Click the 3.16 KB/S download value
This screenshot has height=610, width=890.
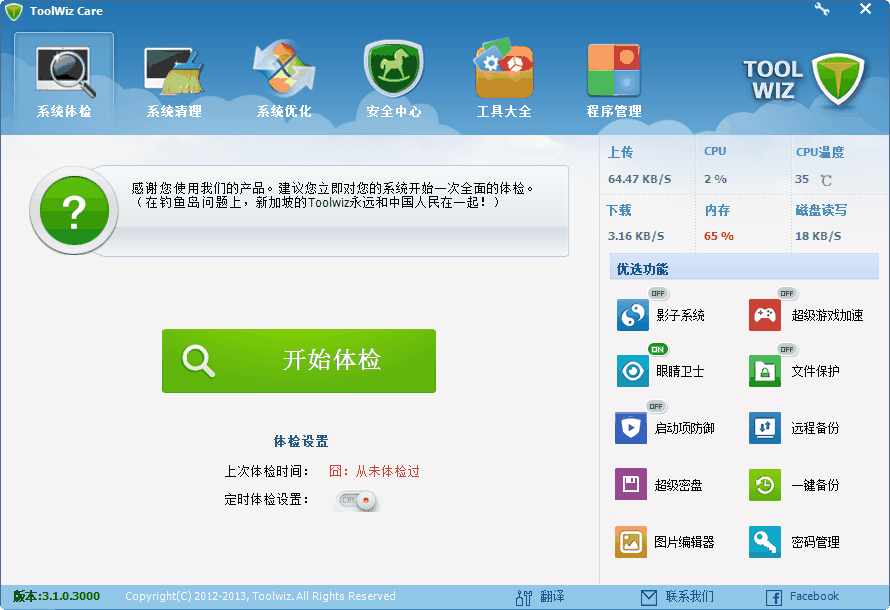click(636, 236)
